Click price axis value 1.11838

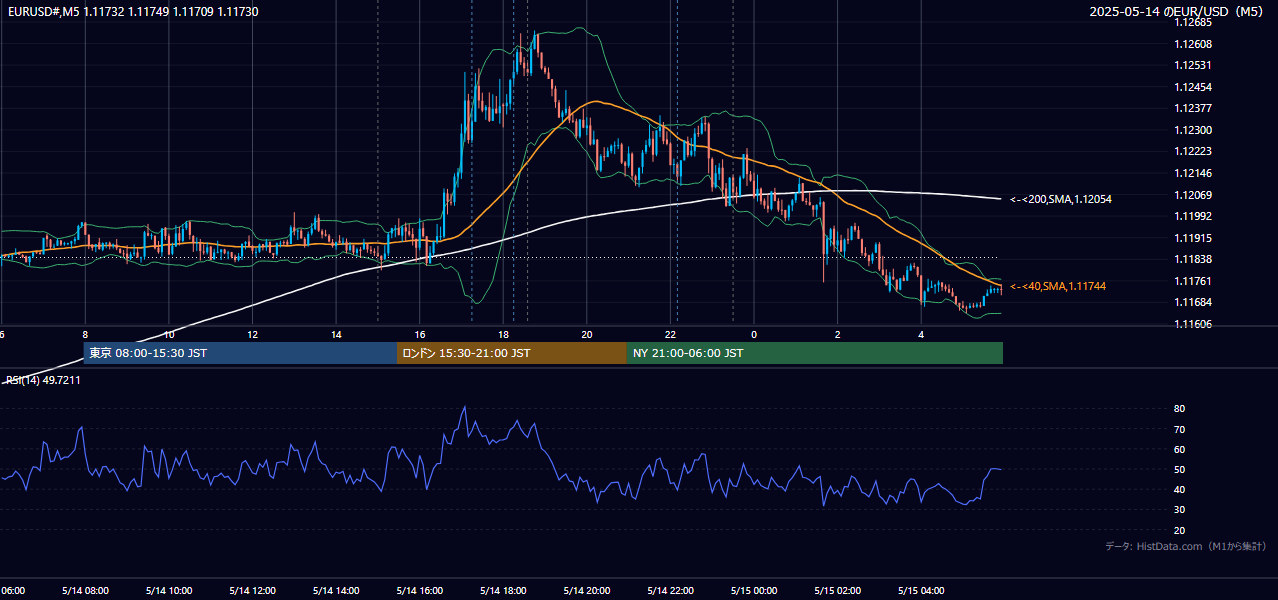pyautogui.click(x=1194, y=259)
